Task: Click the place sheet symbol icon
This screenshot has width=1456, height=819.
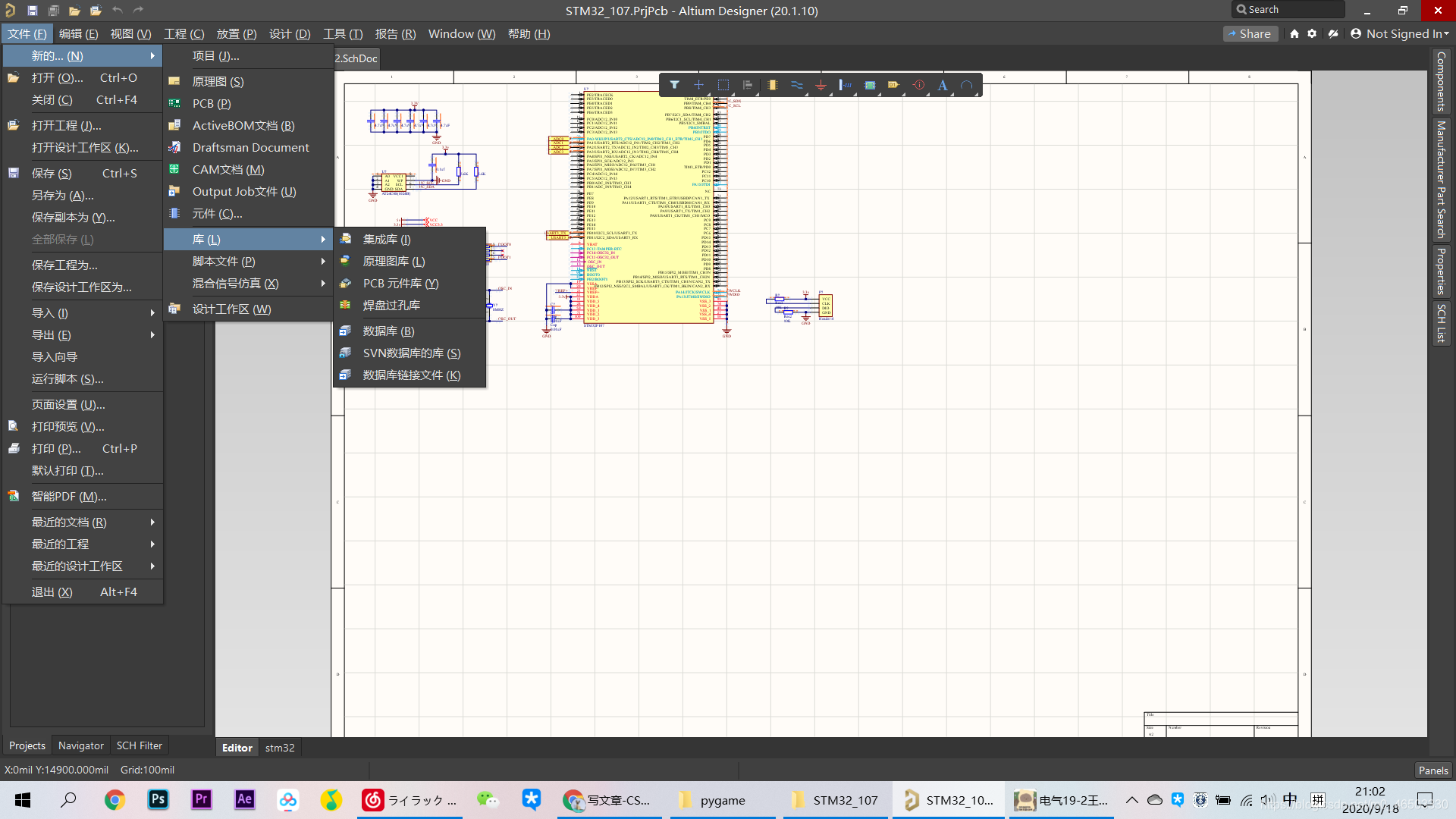Action: pyautogui.click(x=870, y=85)
